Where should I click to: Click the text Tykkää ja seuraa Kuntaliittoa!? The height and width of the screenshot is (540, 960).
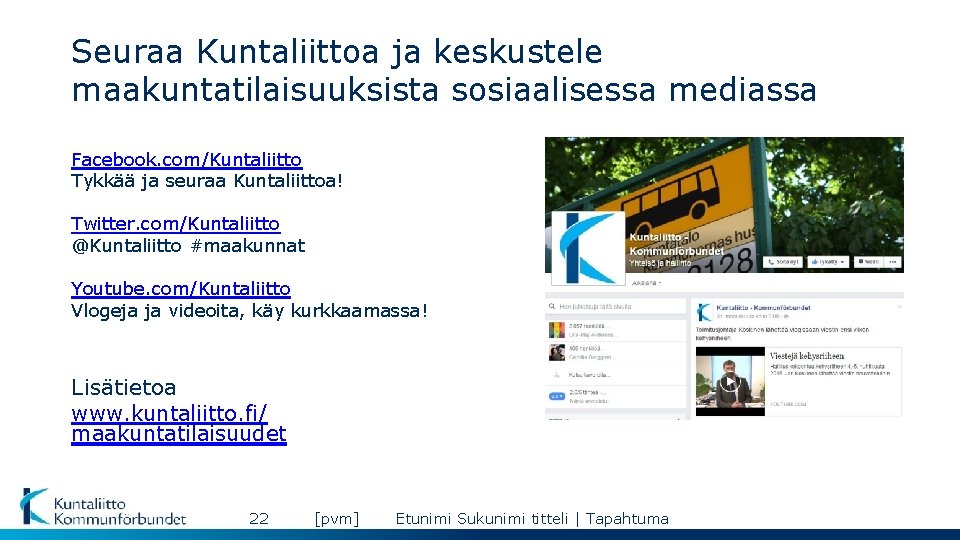coord(207,181)
